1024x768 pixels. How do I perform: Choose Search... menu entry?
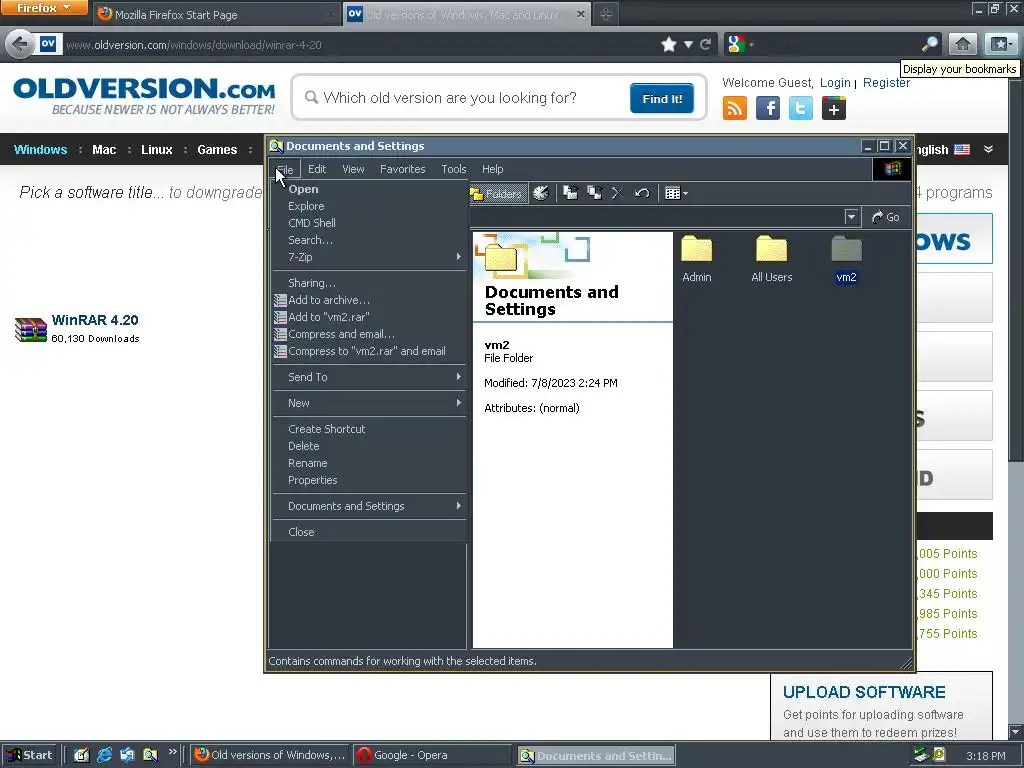click(x=369, y=240)
